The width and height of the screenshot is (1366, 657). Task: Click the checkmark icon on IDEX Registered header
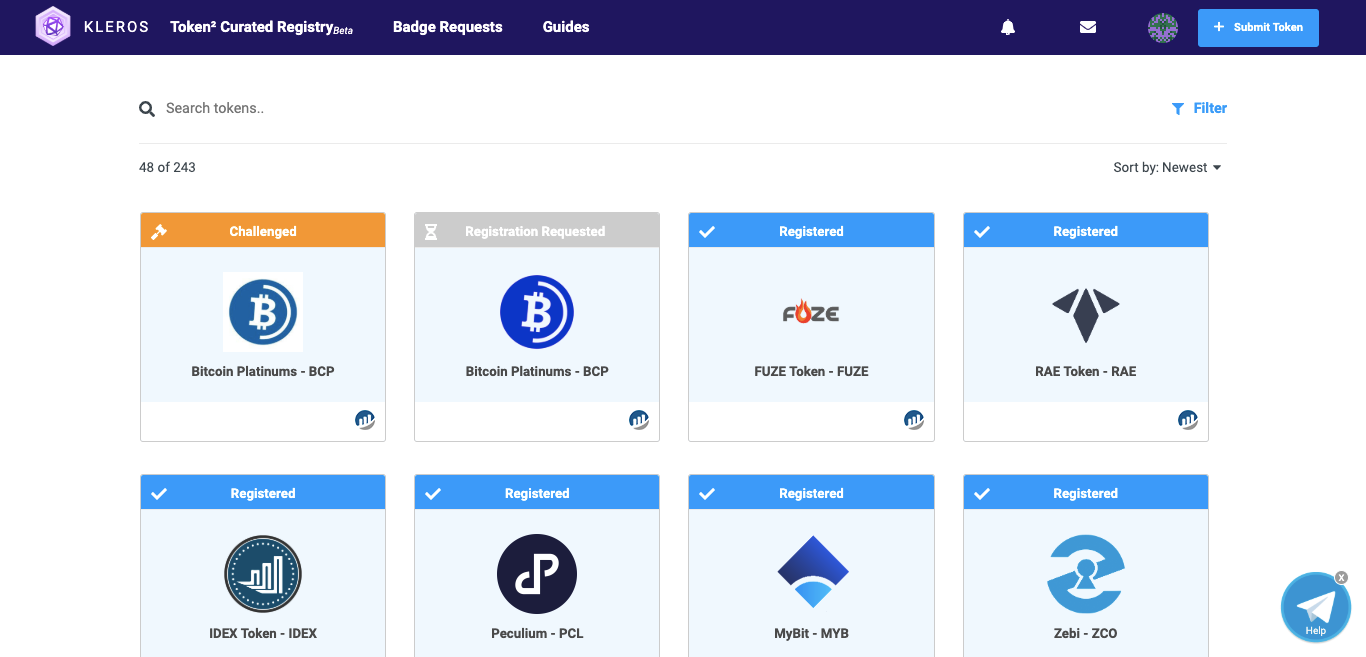click(159, 493)
